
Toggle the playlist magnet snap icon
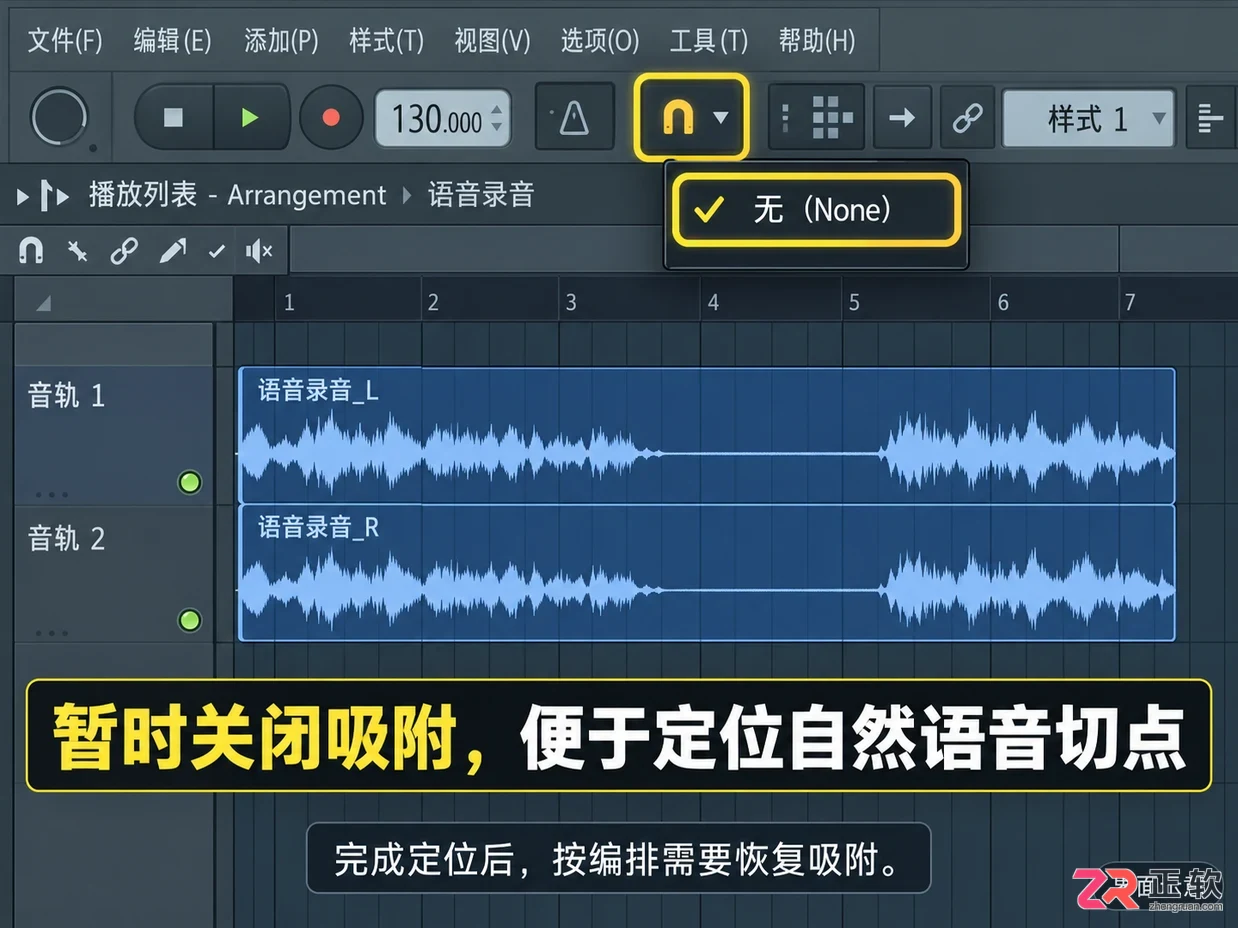[31, 250]
